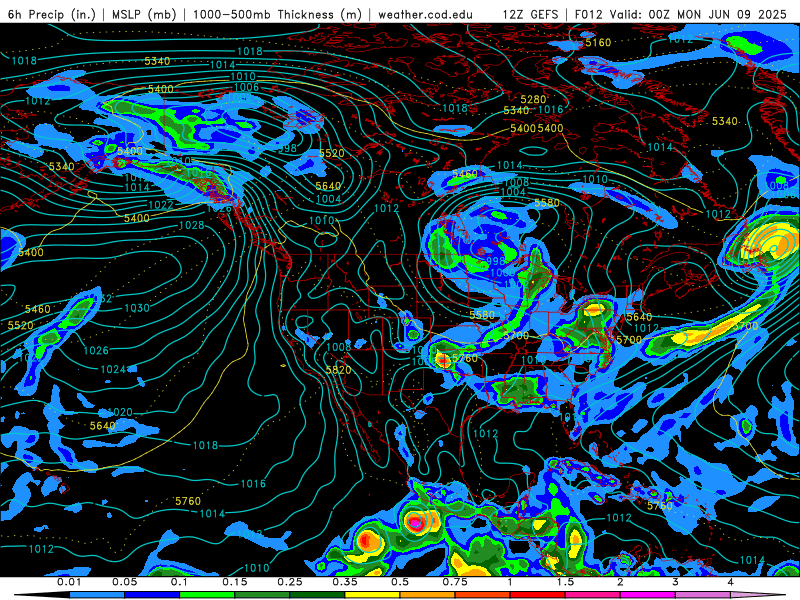Click the '1028' isobar label

(x=191, y=225)
